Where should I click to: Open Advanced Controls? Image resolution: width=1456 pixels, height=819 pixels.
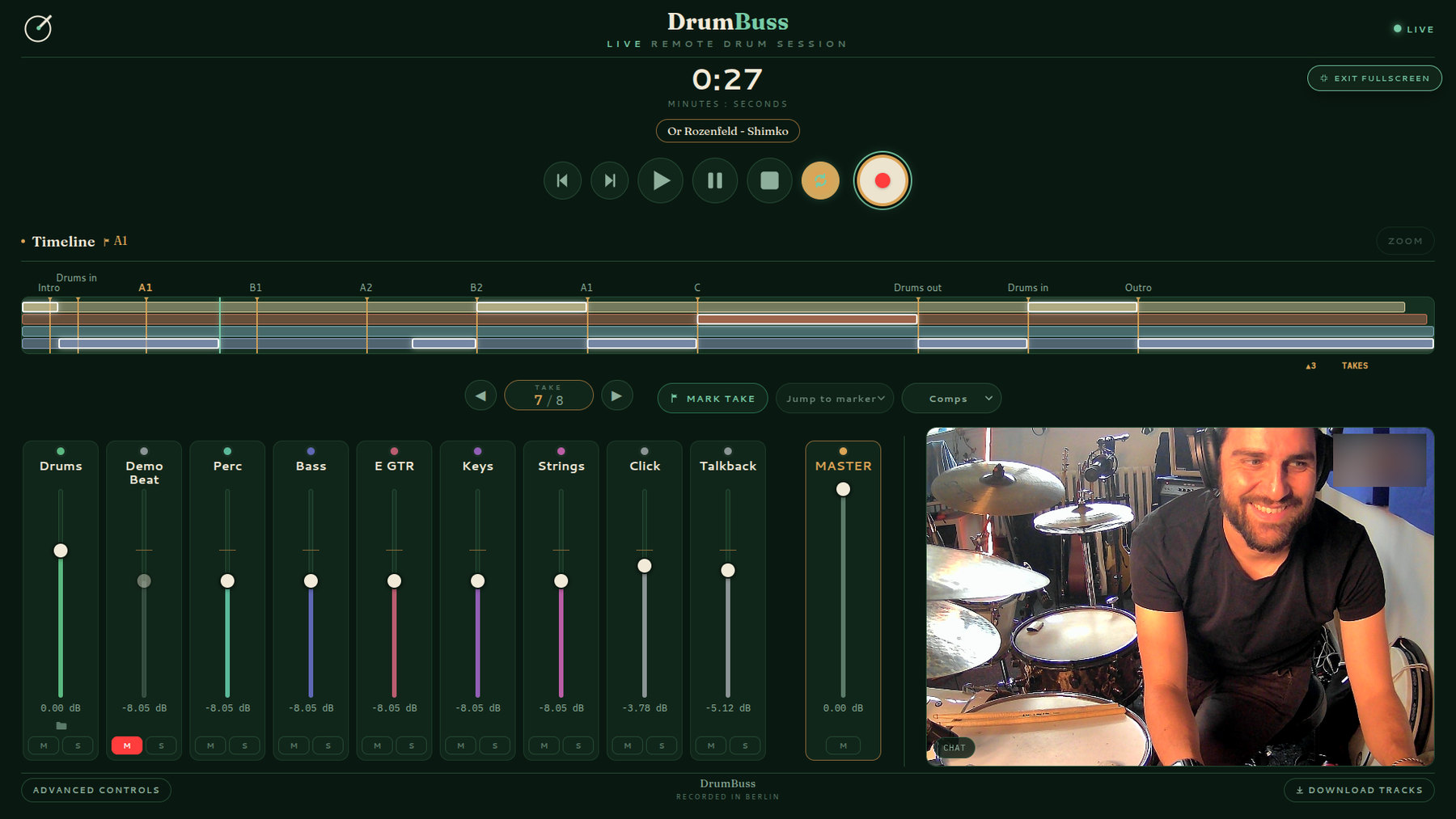coord(96,790)
